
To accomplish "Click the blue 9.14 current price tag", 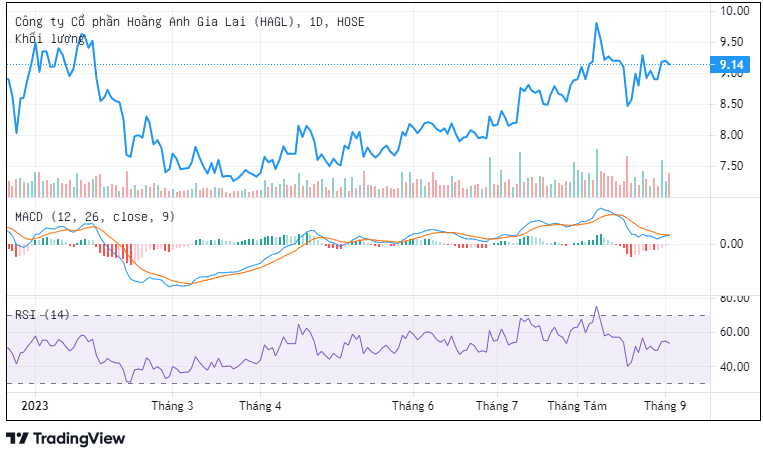I will (730, 65).
